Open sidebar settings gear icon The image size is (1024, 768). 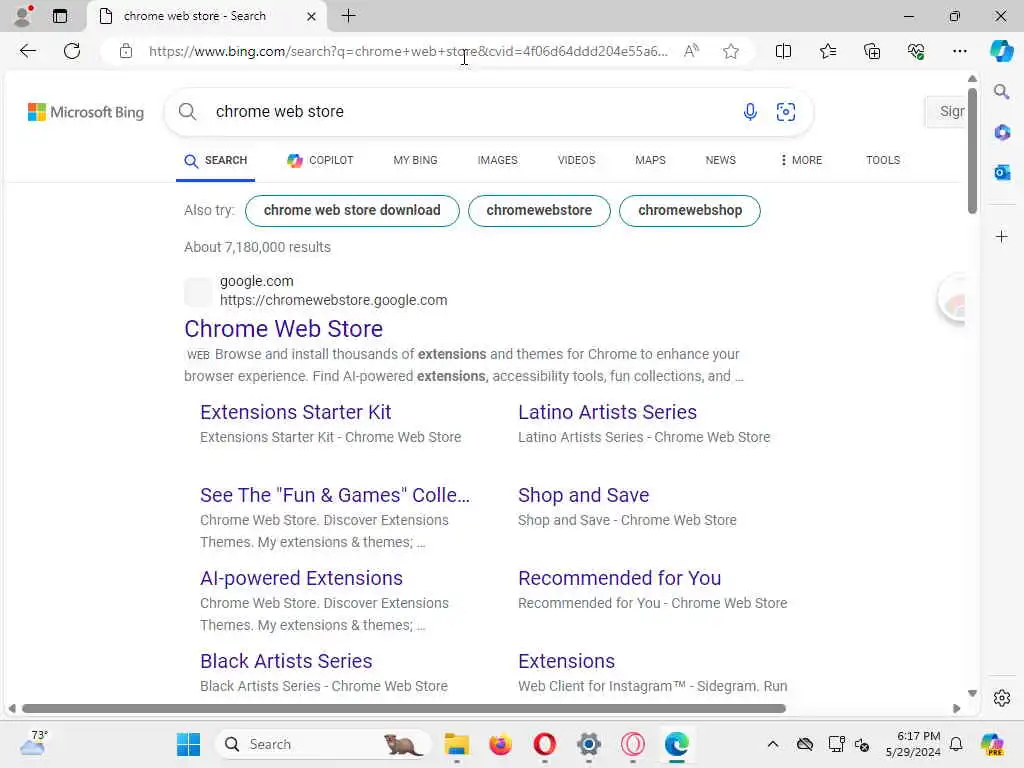coord(1002,698)
